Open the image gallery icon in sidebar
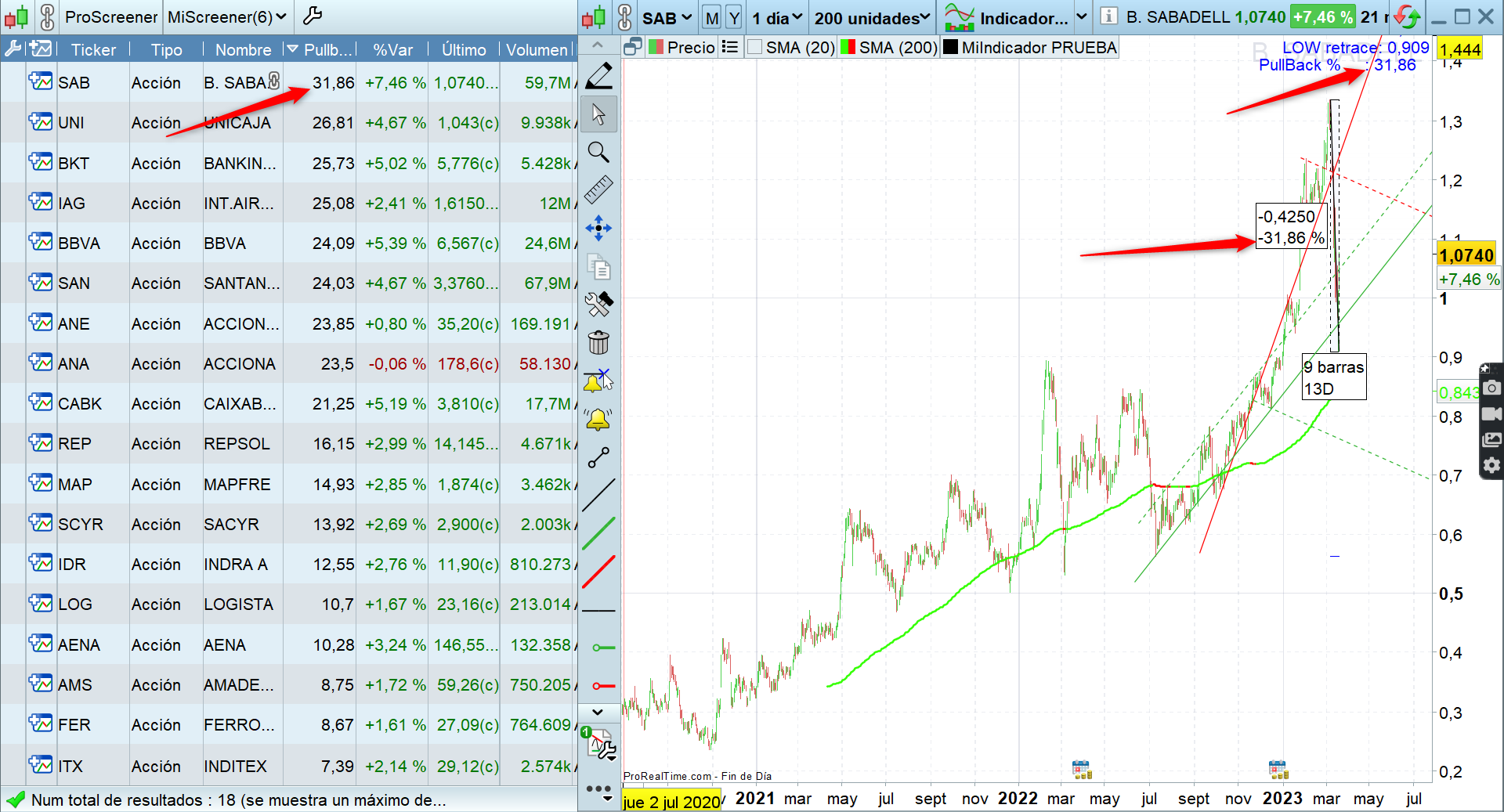The height and width of the screenshot is (812, 1504). click(x=1491, y=439)
